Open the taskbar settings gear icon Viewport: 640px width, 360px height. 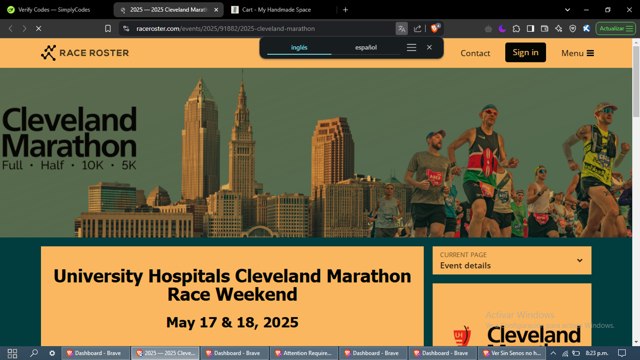tap(52, 353)
